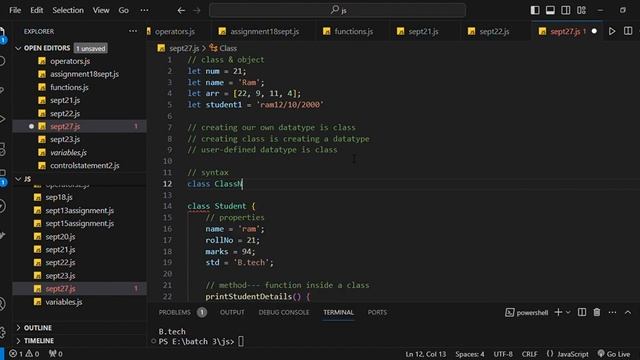The height and width of the screenshot is (360, 640).
Task: Switch to the PORTS panel tab
Action: point(377,312)
